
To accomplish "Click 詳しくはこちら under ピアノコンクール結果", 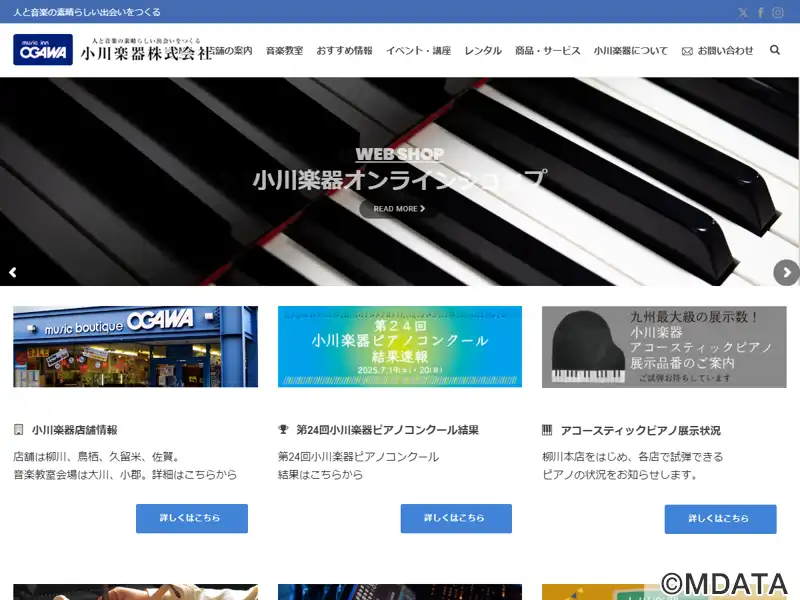I will click(456, 518).
